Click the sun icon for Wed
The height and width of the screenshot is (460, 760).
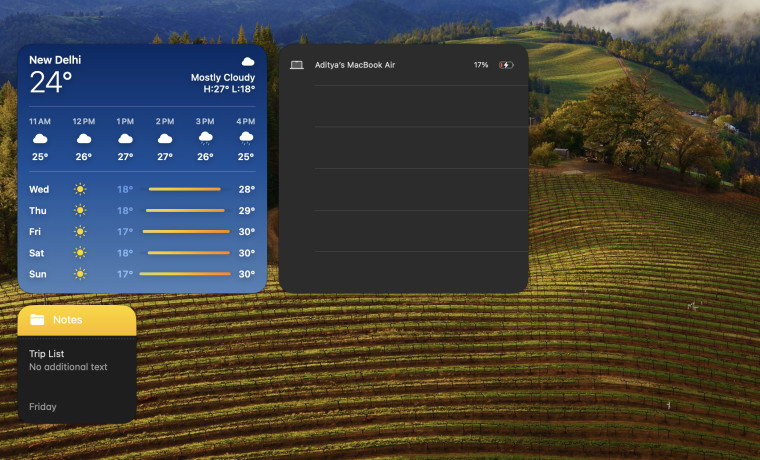[x=80, y=189]
